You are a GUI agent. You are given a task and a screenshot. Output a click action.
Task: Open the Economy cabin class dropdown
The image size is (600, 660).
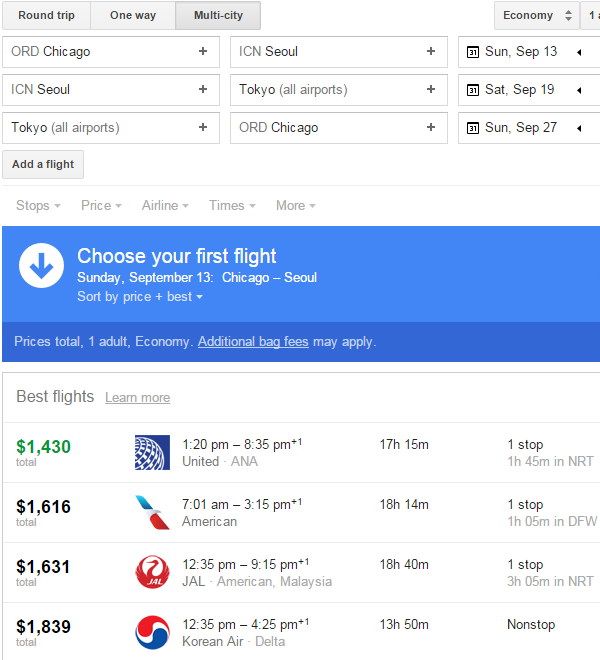(536, 15)
